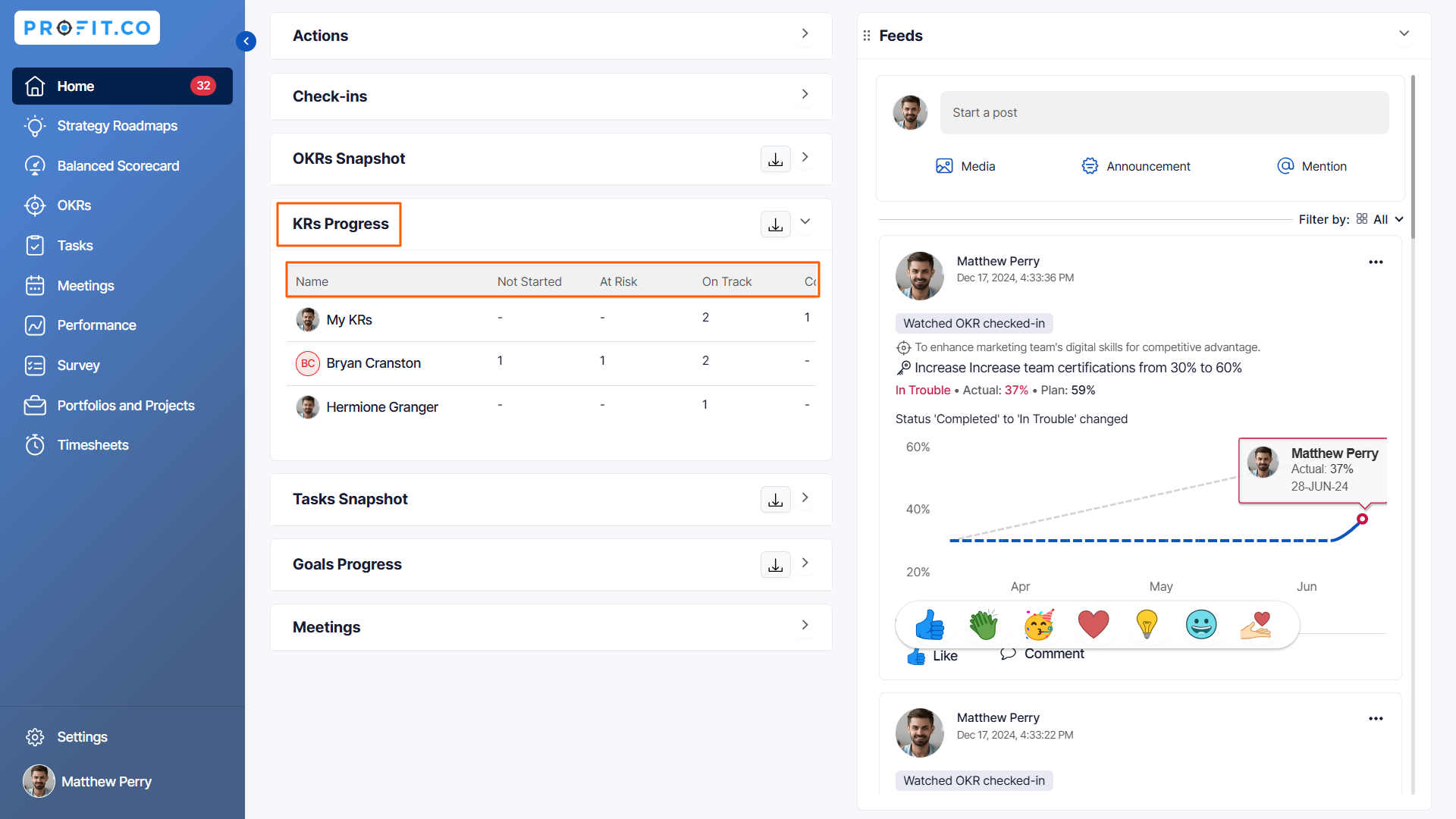
Task: Download the Goals Progress report
Action: pos(775,565)
